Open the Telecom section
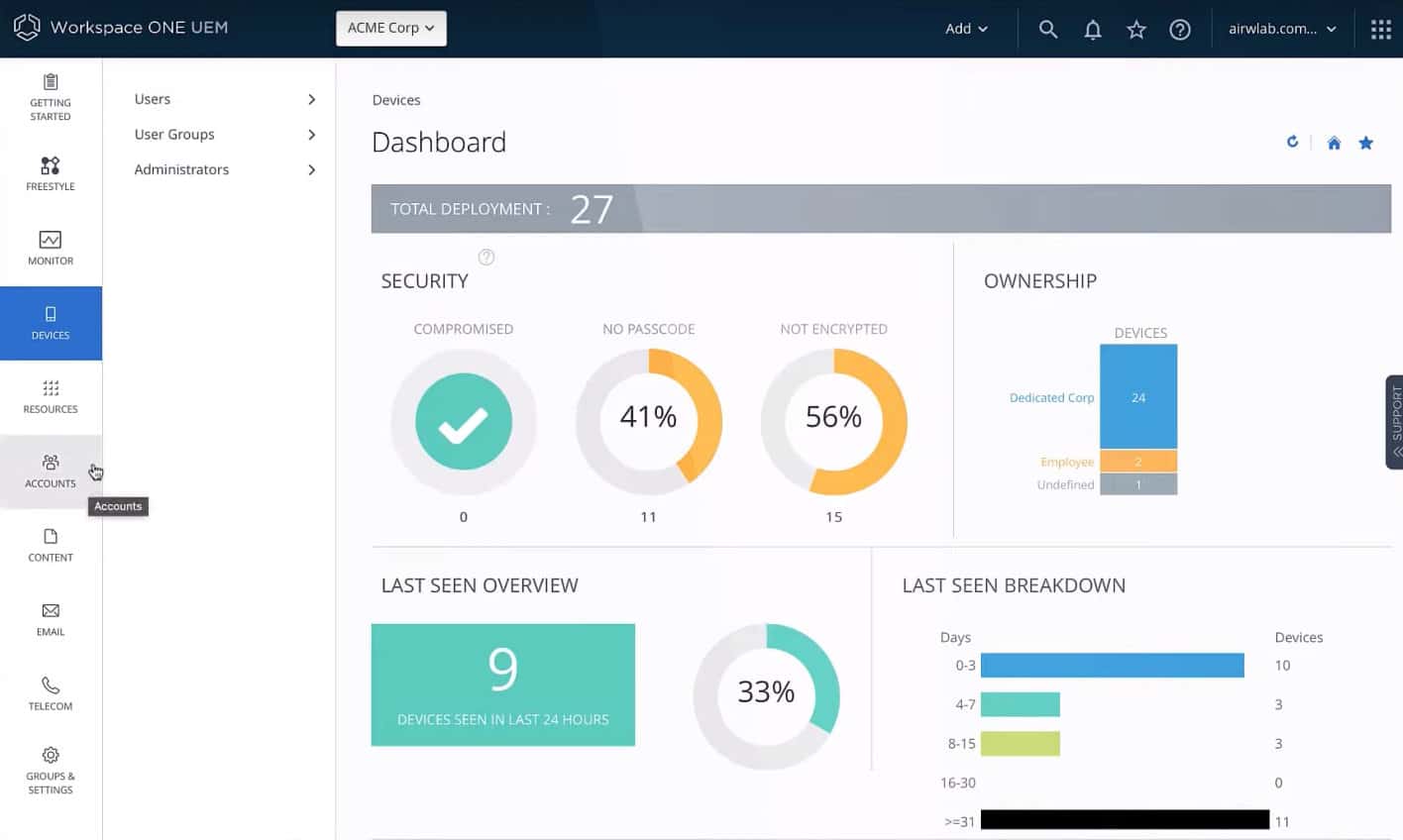 click(x=51, y=693)
